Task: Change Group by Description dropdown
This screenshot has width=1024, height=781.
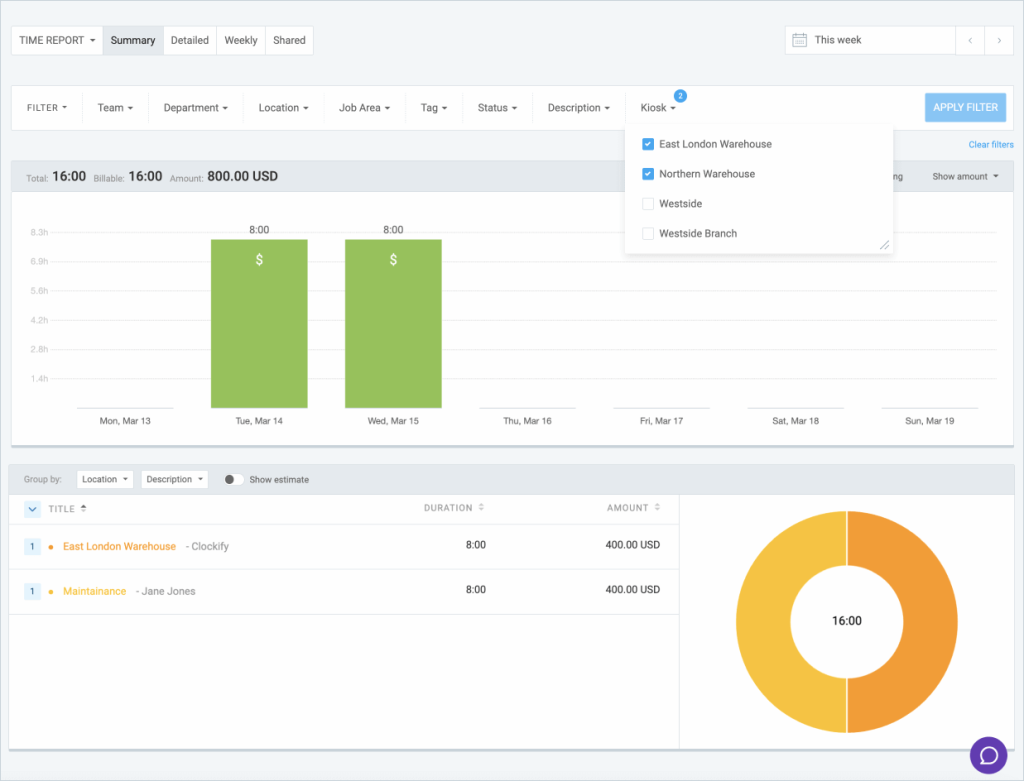Action: point(174,479)
